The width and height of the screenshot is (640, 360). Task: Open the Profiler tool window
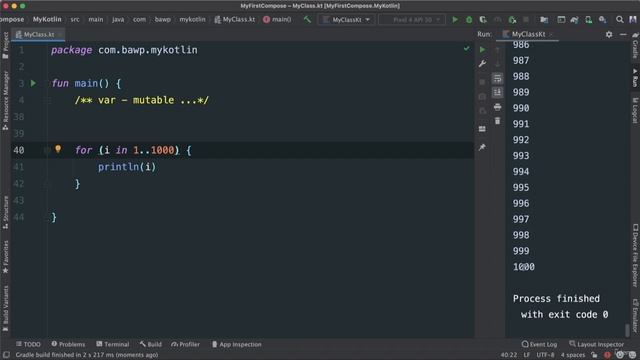pos(186,344)
